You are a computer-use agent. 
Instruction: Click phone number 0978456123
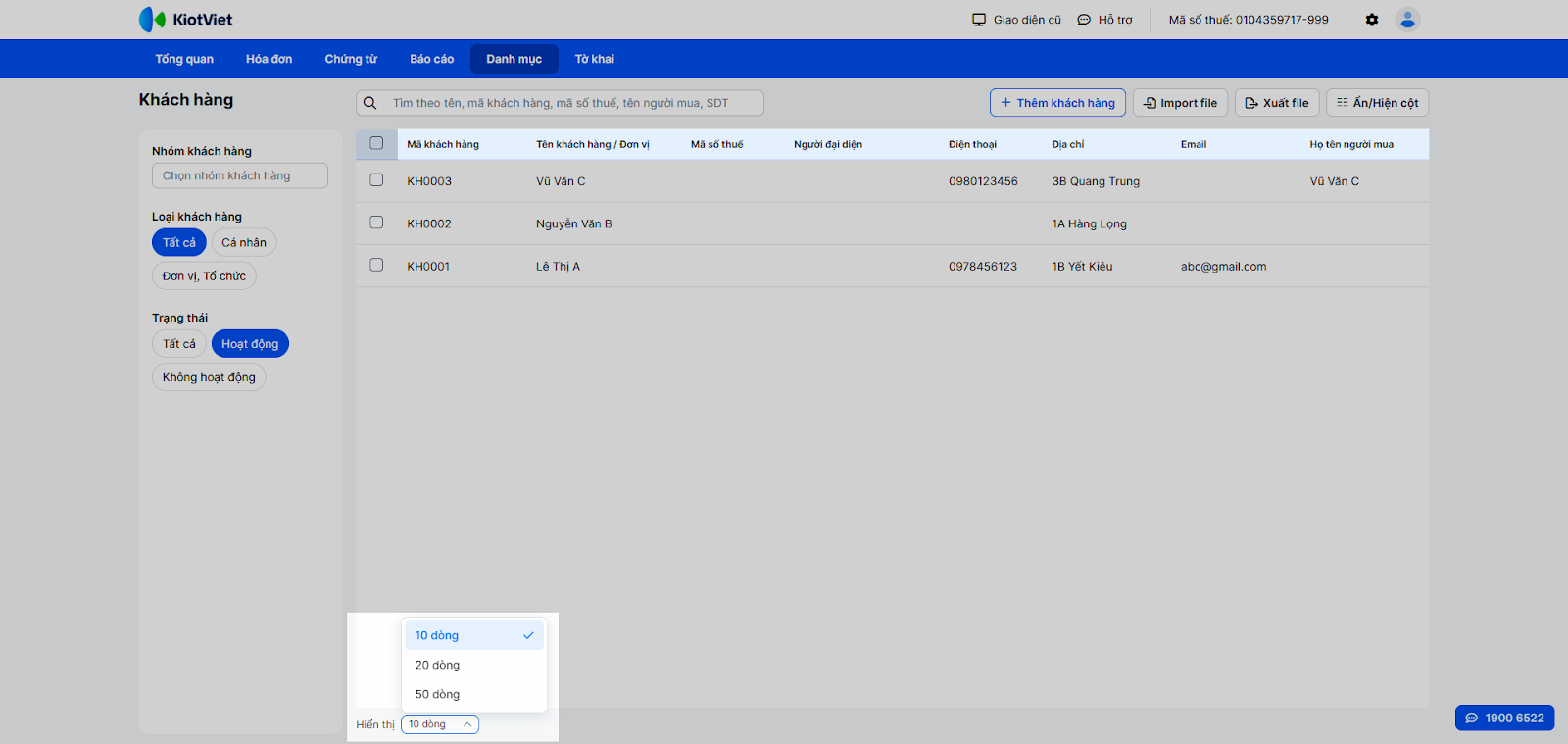(983, 266)
